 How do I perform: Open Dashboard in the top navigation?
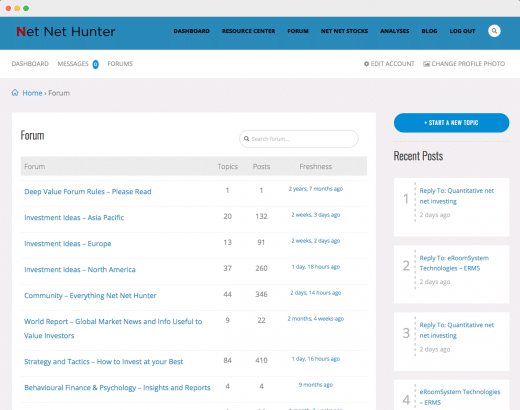tap(191, 31)
